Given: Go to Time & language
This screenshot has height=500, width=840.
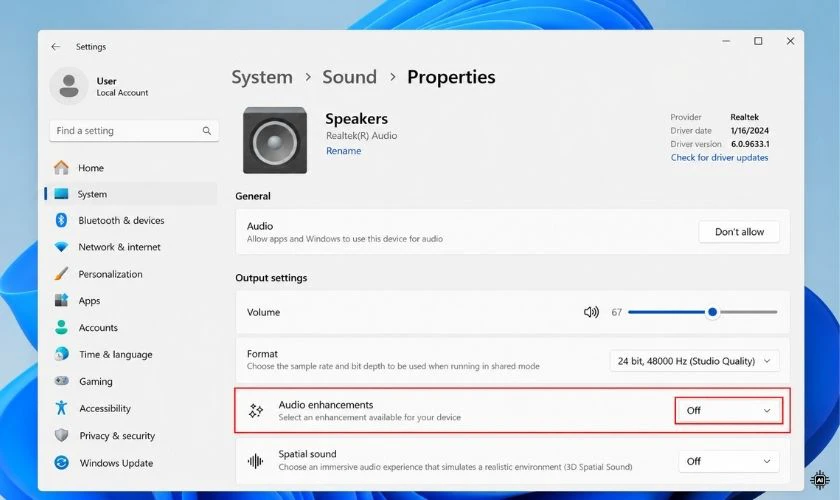Looking at the screenshot, I should click(131, 354).
